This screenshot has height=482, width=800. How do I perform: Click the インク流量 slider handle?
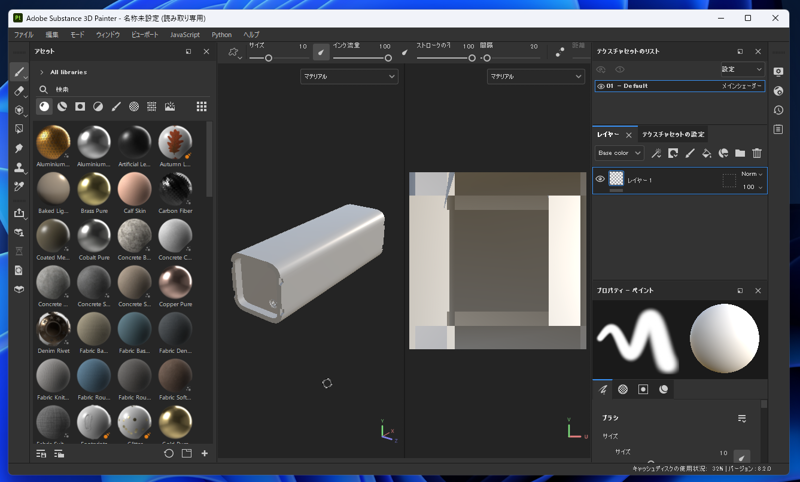click(388, 58)
